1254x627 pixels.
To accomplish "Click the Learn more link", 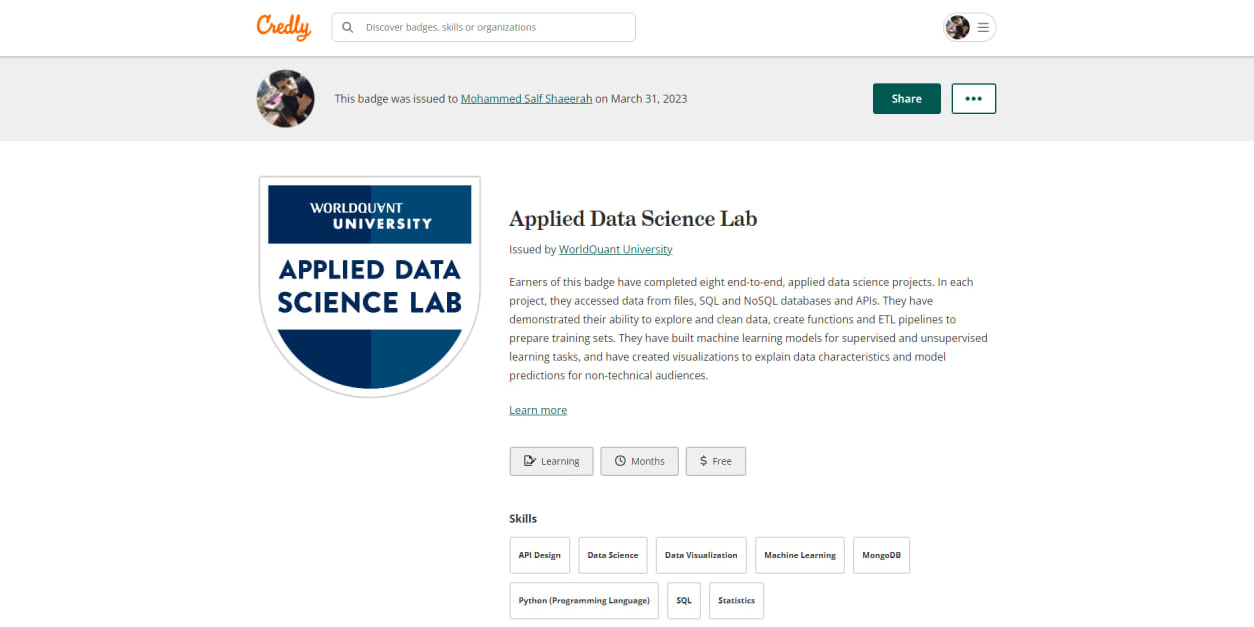I will pyautogui.click(x=538, y=410).
